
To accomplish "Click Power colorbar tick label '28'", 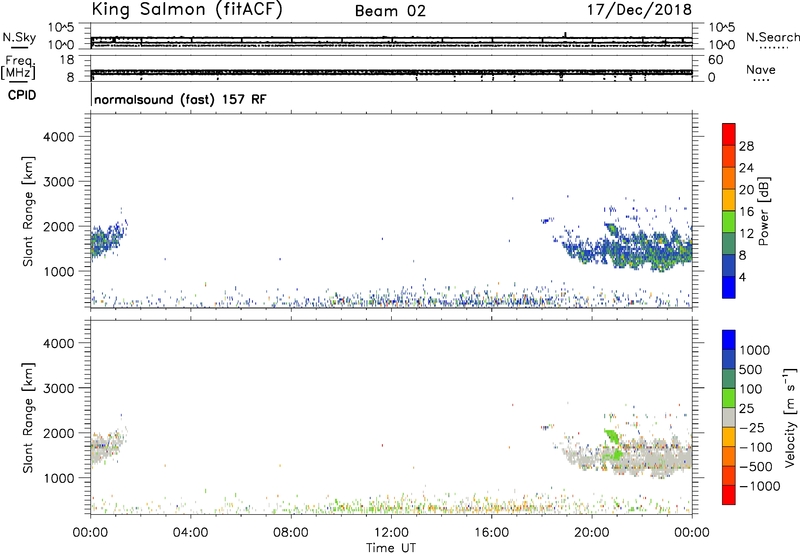I will tap(746, 146).
